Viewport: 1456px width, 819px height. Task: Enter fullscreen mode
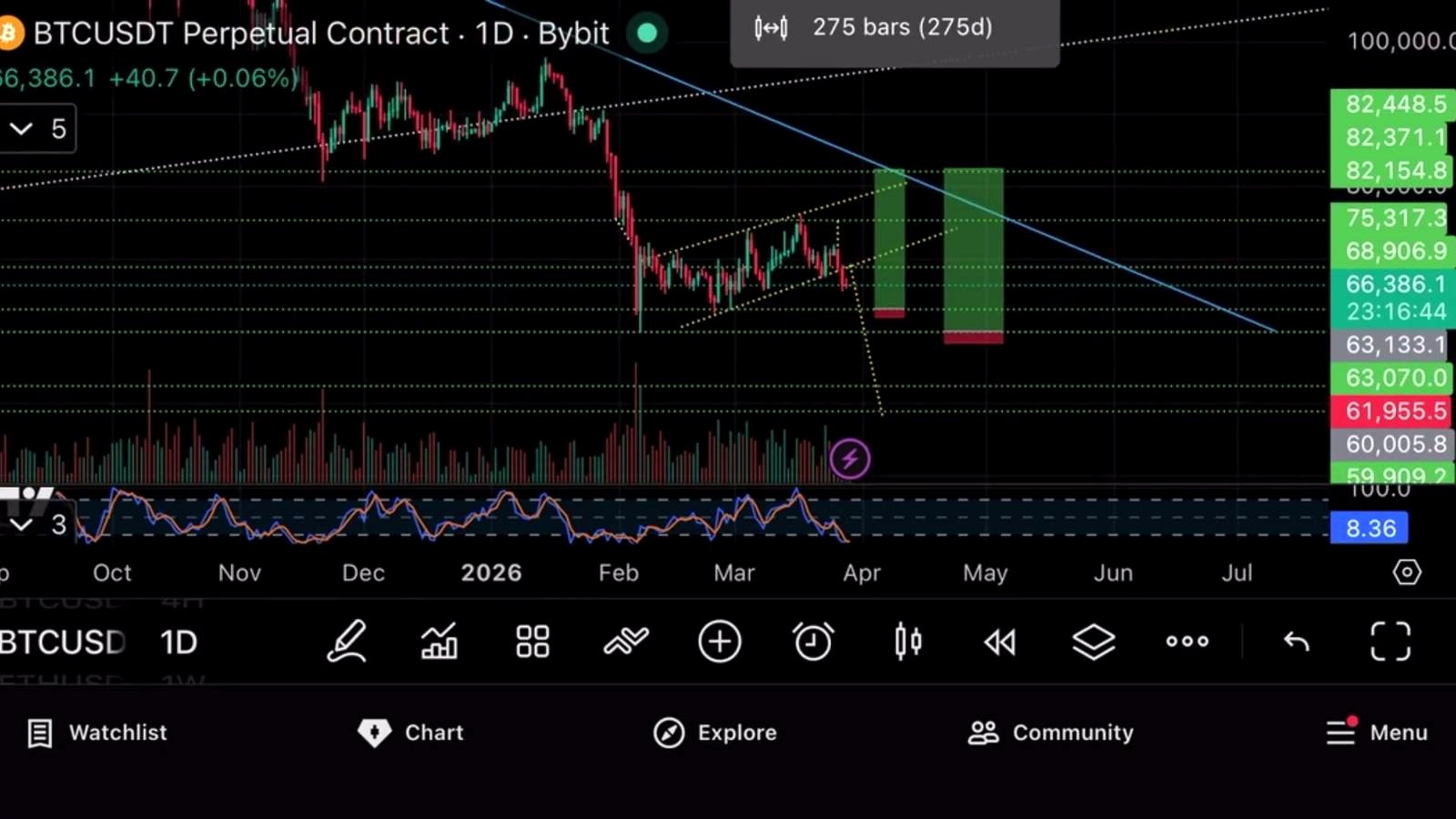click(1390, 642)
